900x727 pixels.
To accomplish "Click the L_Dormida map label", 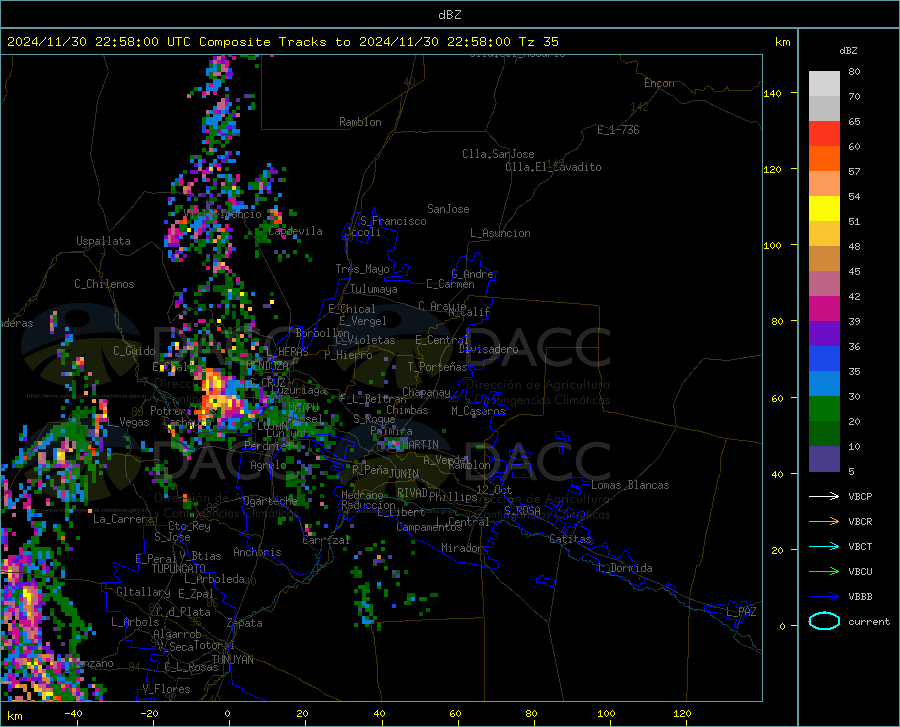I will (624, 568).
